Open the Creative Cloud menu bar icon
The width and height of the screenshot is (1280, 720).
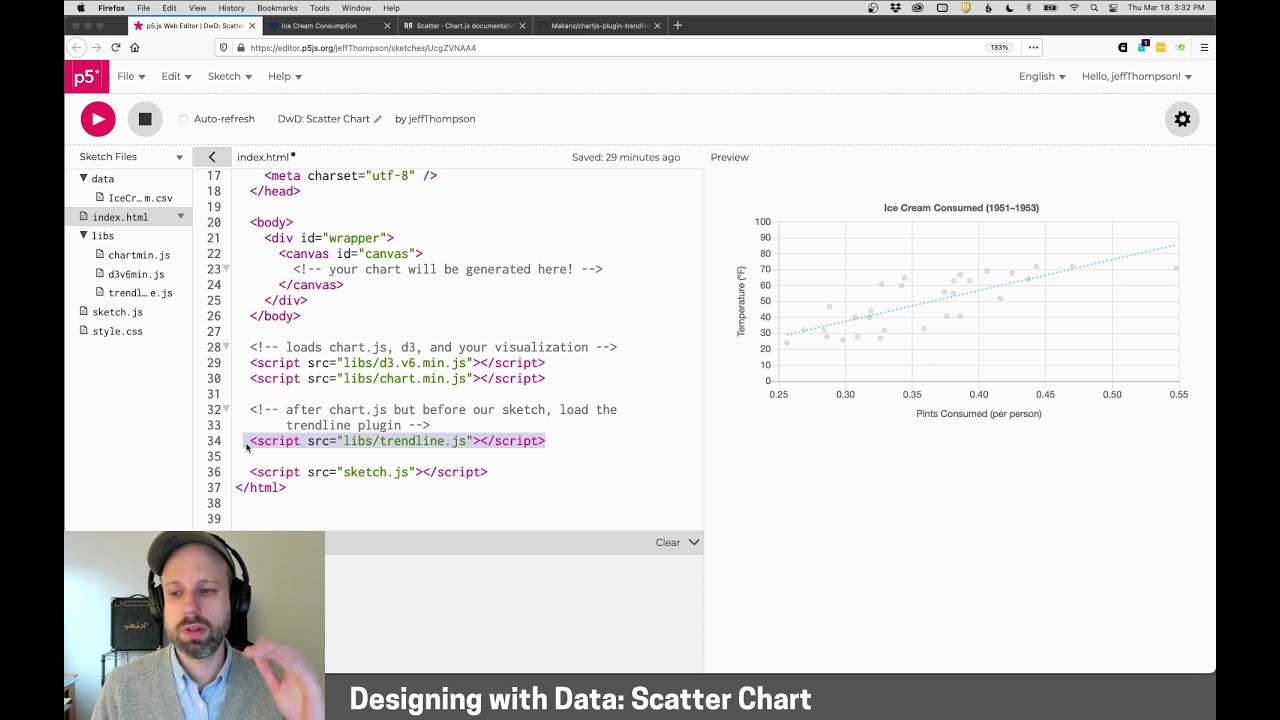pos(918,8)
